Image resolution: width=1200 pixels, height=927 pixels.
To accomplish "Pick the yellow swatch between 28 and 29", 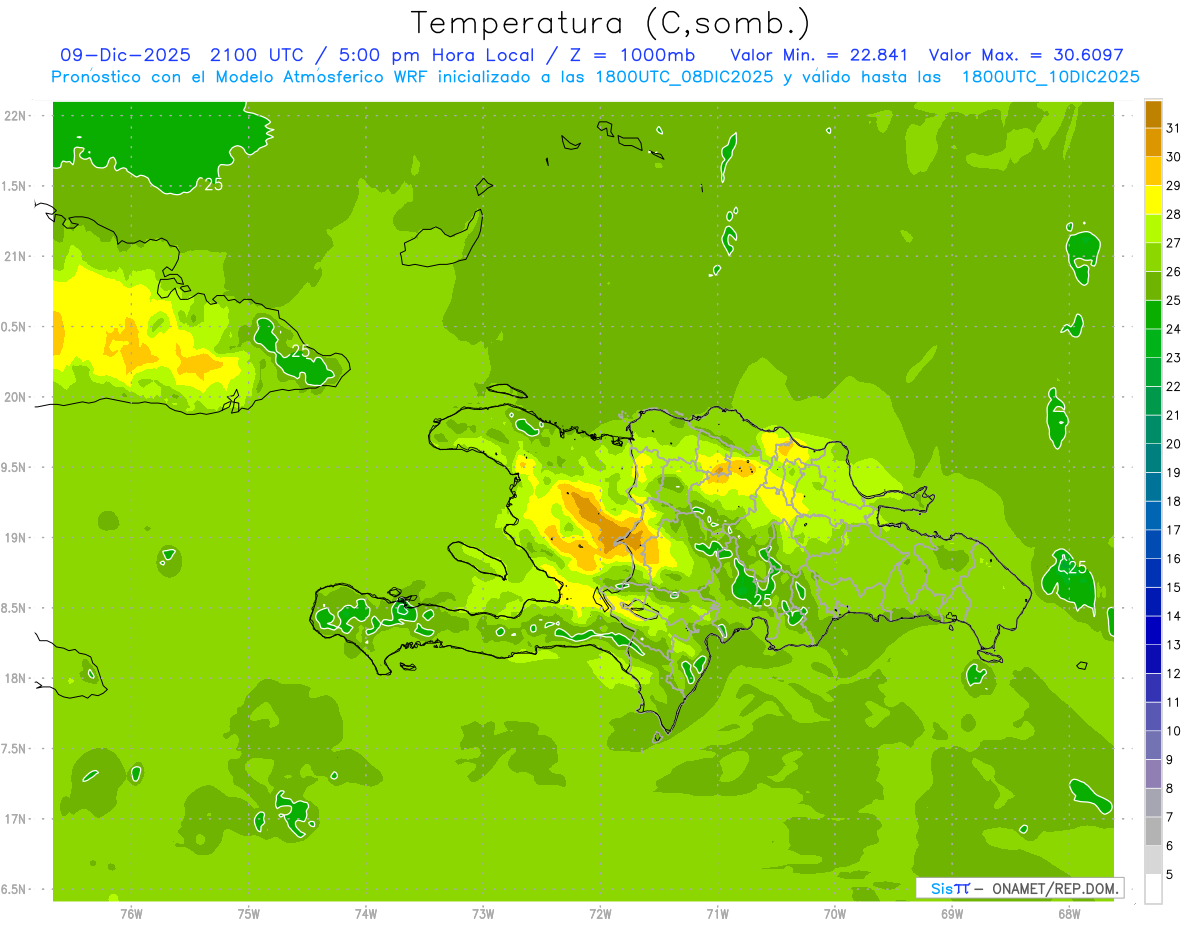I will [x=1153, y=200].
